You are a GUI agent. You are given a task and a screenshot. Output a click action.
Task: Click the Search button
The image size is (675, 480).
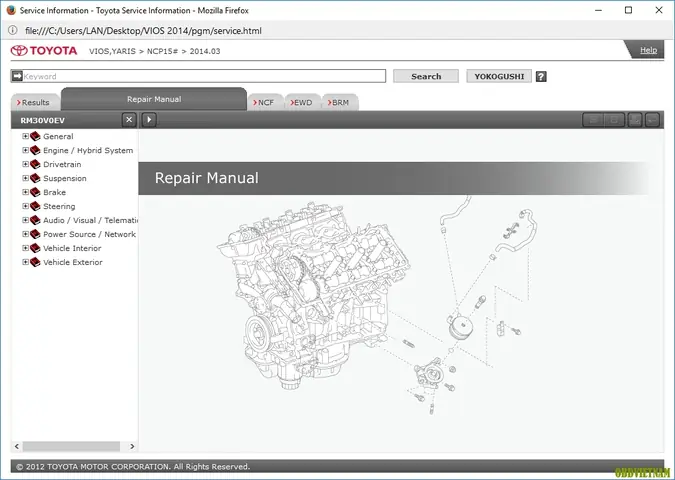point(426,76)
